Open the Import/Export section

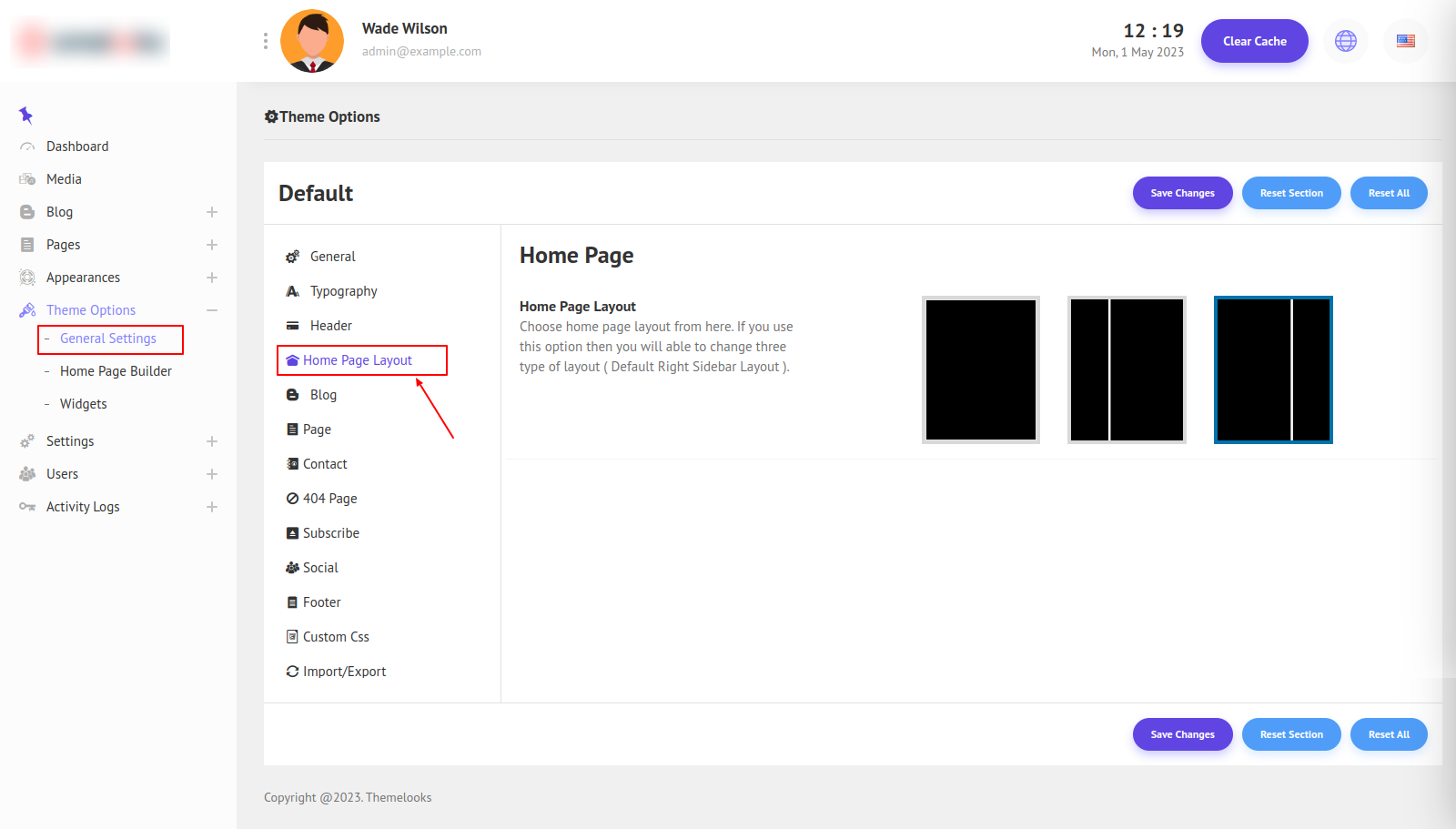(344, 672)
